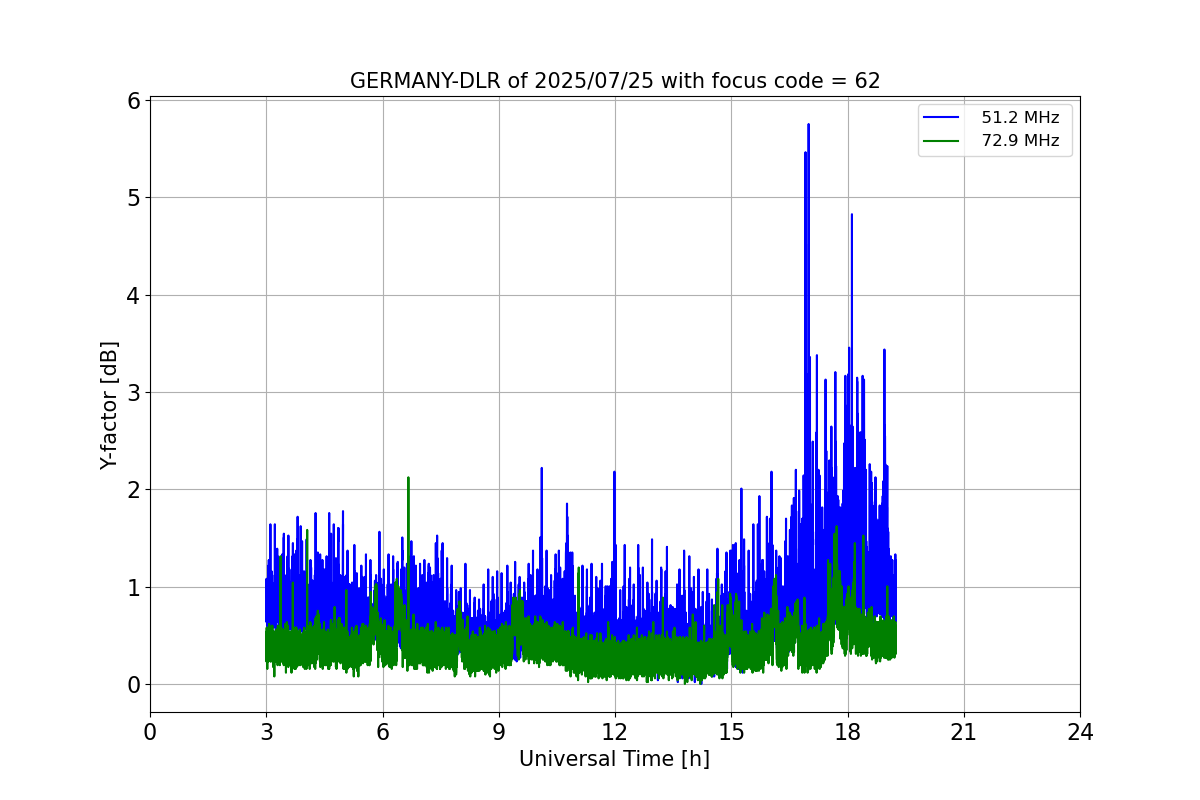Click y-axis tick label 4
This screenshot has width=1200, height=800.
click(133, 295)
